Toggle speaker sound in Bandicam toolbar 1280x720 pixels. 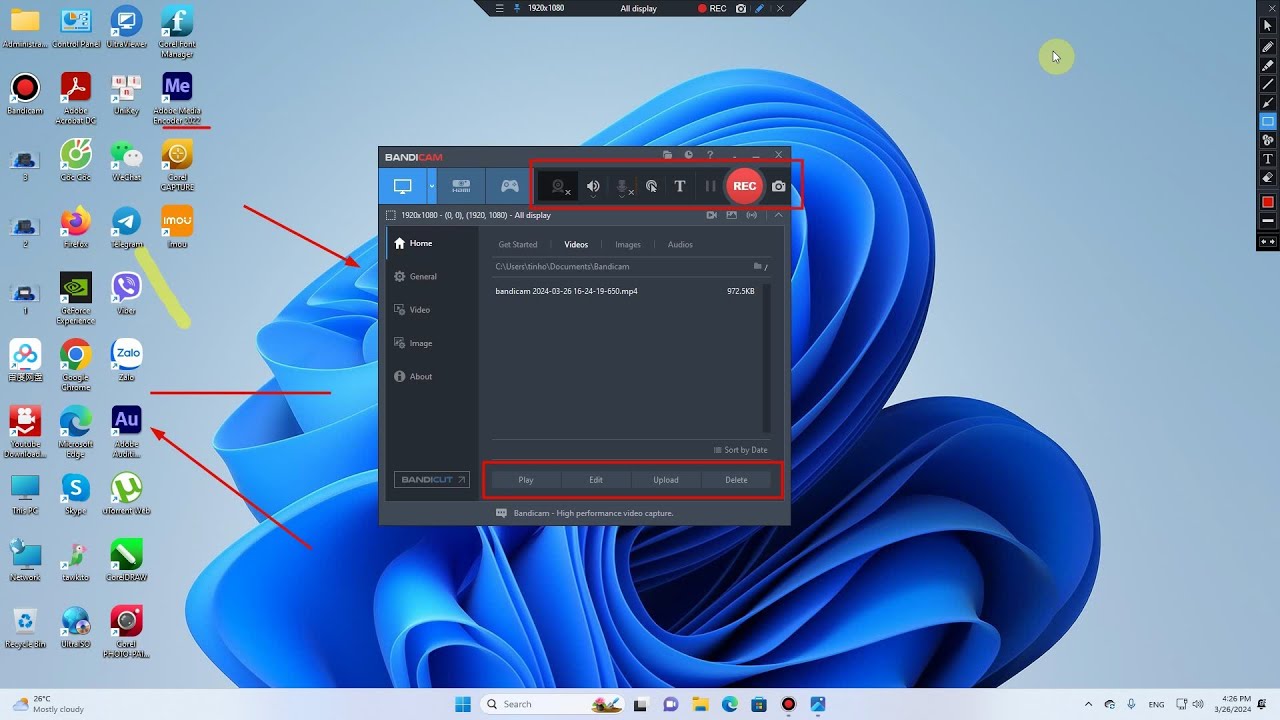pos(593,186)
